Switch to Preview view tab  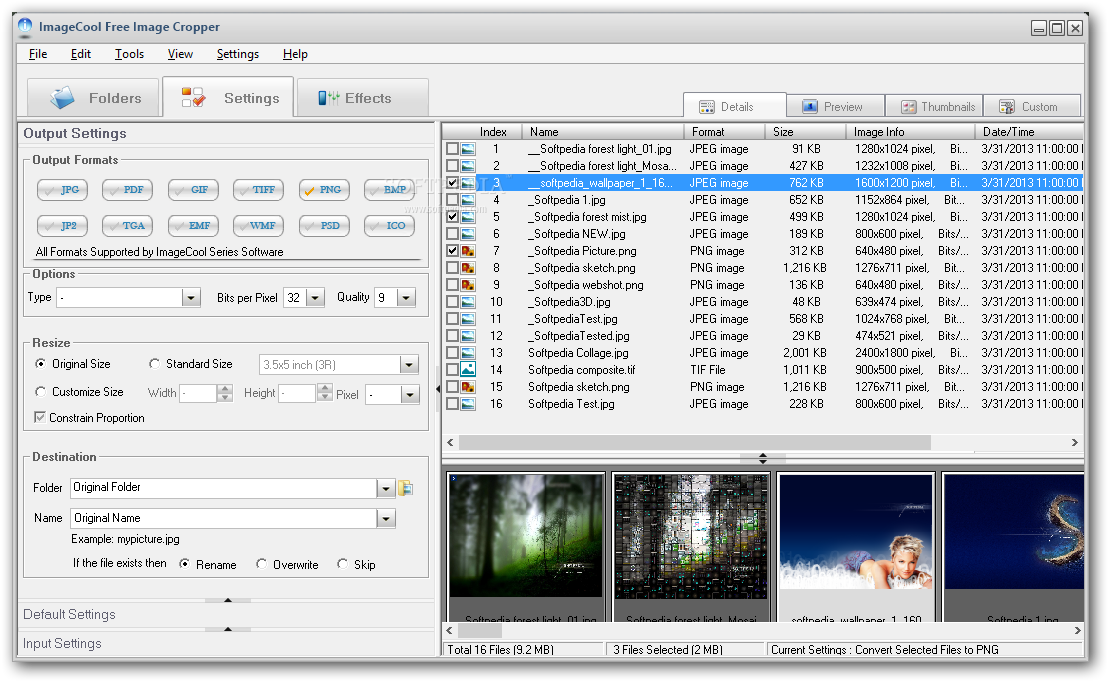click(835, 107)
